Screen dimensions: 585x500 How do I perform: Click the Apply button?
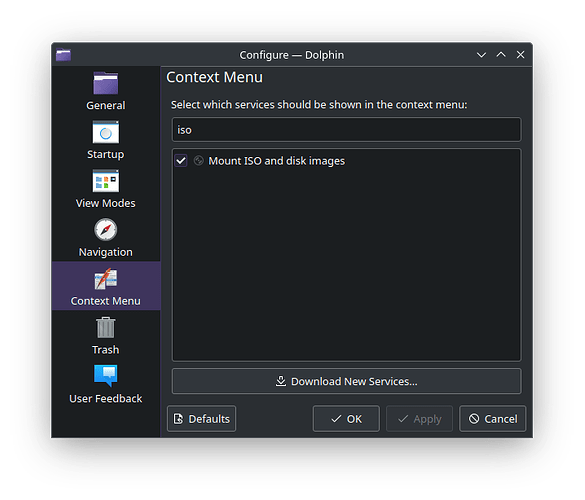click(x=419, y=419)
